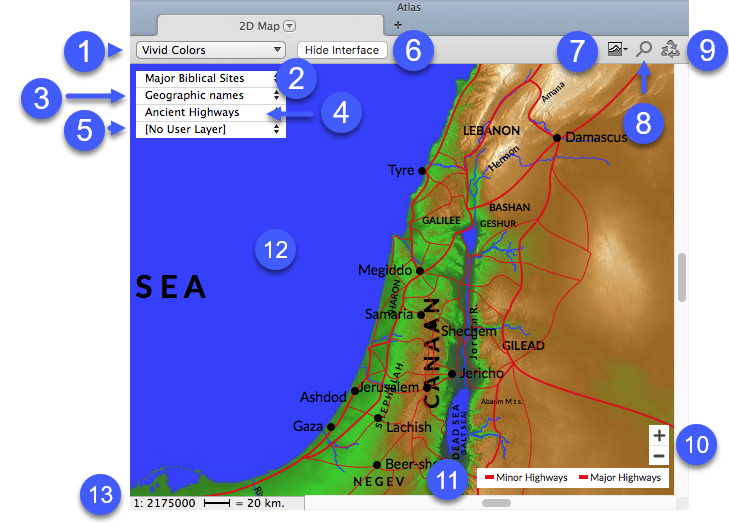This screenshot has height=526, width=729.
Task: Add a new tab with plus icon
Action: pos(398,24)
